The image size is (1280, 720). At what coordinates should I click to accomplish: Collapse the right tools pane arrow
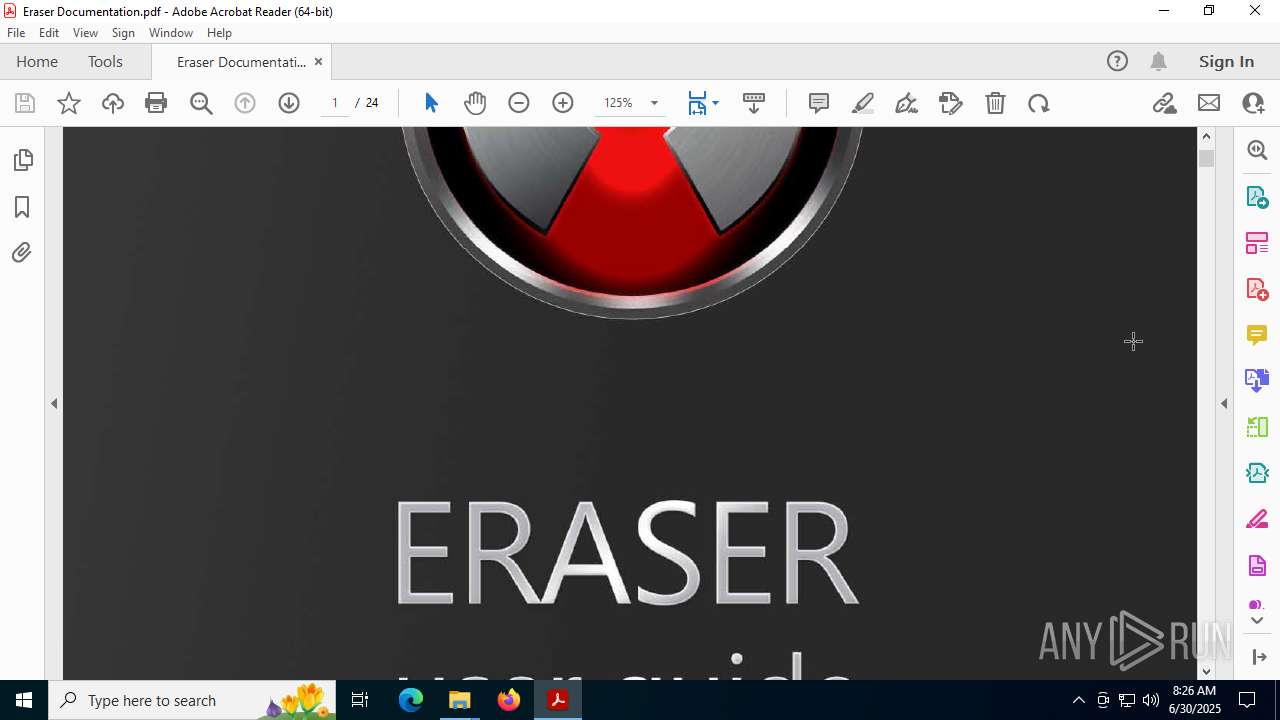tap(1224, 404)
